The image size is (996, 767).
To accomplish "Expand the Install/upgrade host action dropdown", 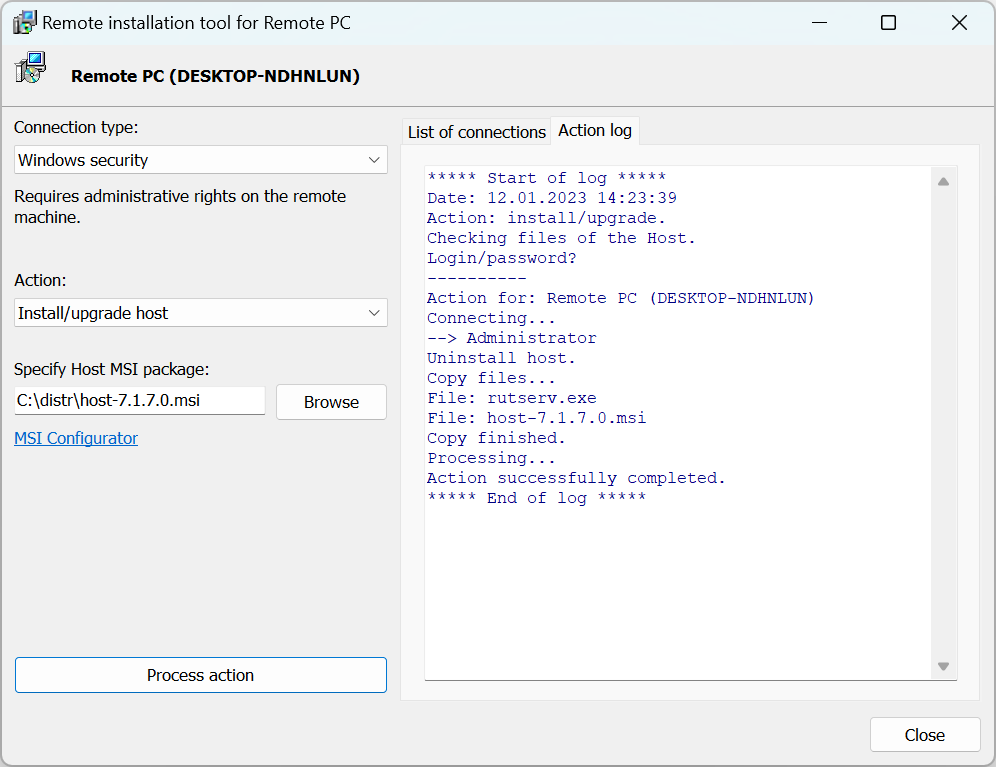I will [201, 313].
